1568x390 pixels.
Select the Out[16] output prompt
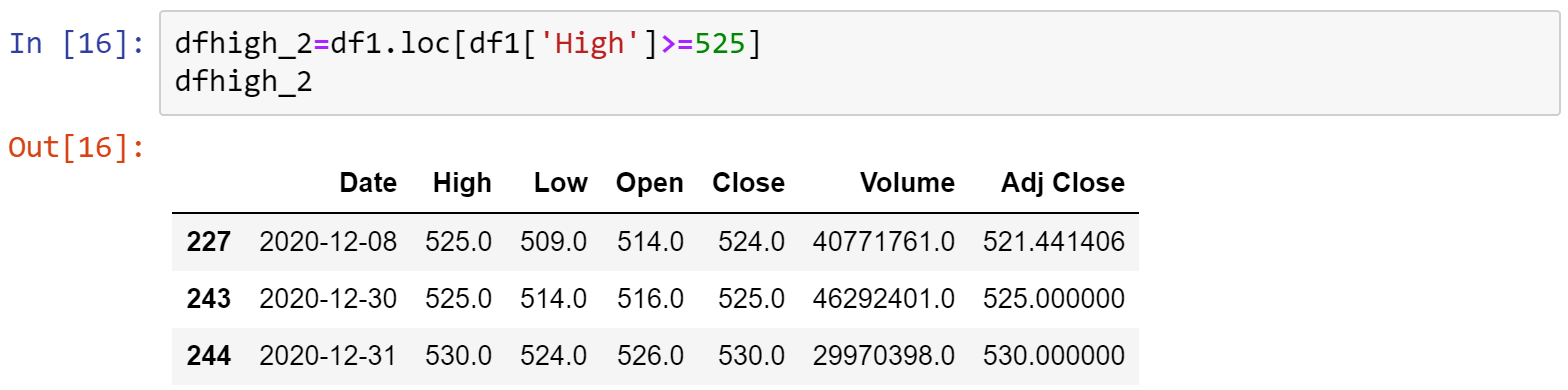[77, 148]
